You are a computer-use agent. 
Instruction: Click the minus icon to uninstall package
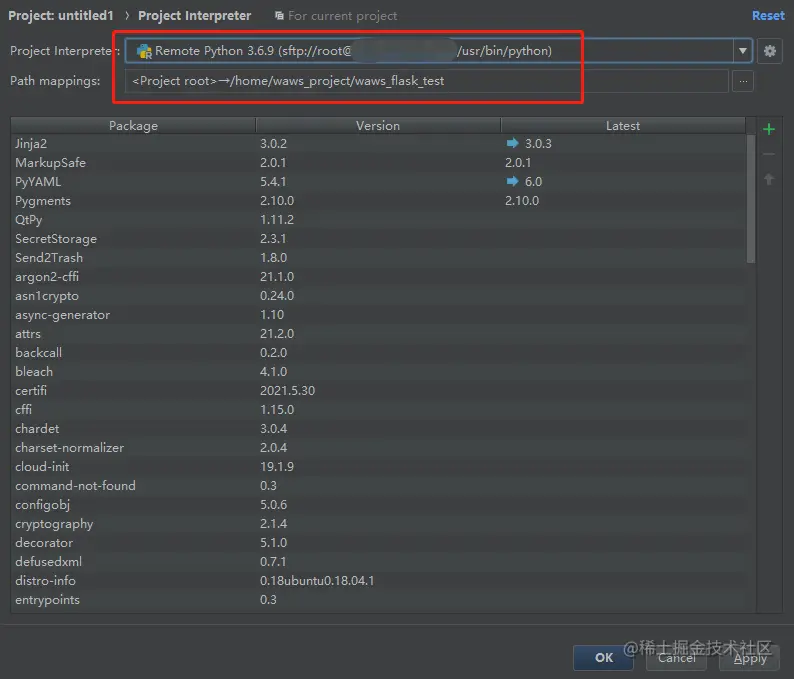769,154
